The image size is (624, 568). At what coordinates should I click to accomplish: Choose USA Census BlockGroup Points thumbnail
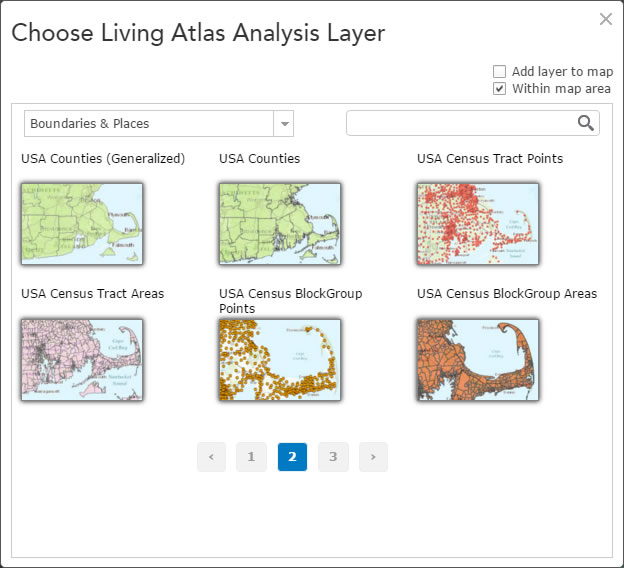coord(280,359)
